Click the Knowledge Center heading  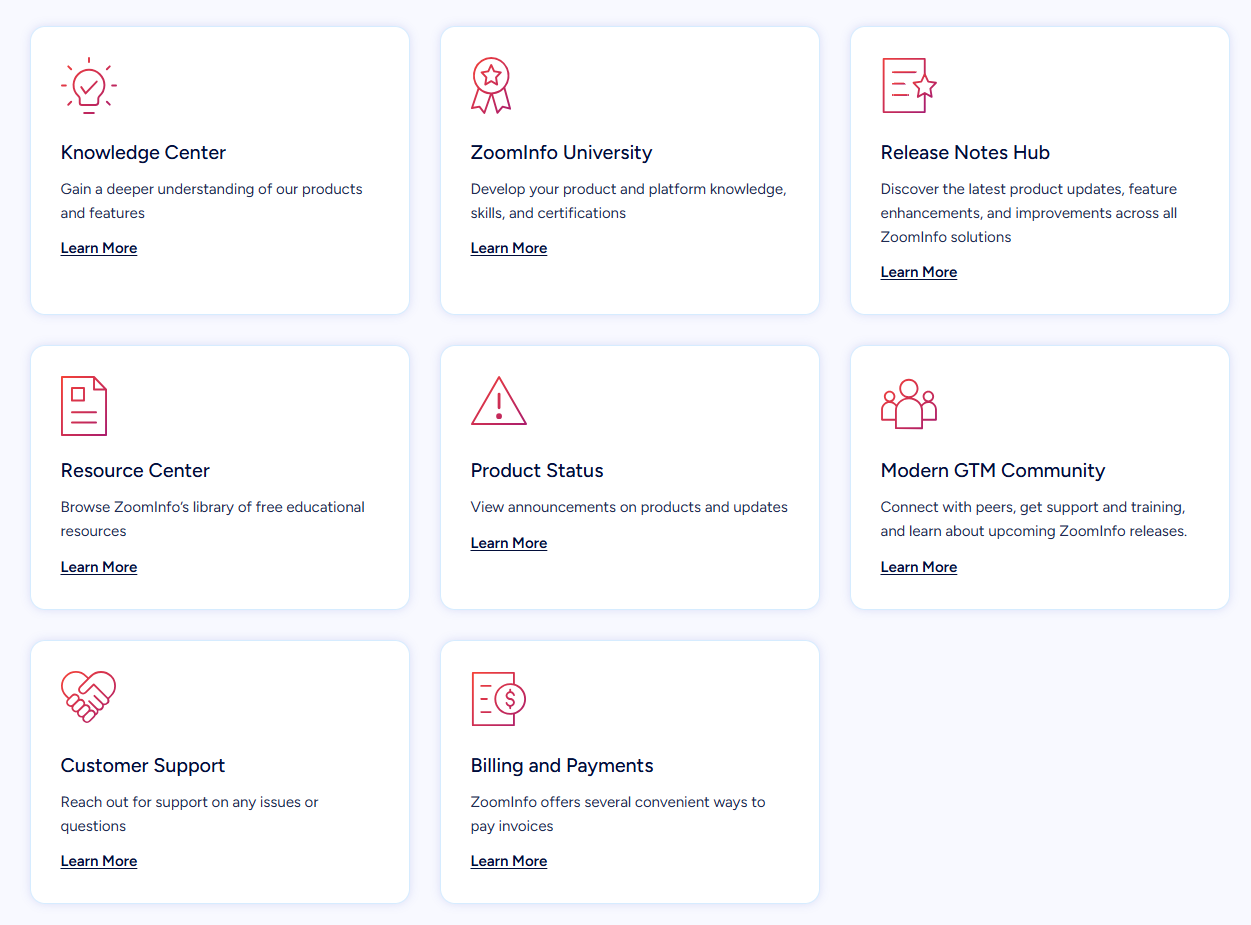click(143, 153)
